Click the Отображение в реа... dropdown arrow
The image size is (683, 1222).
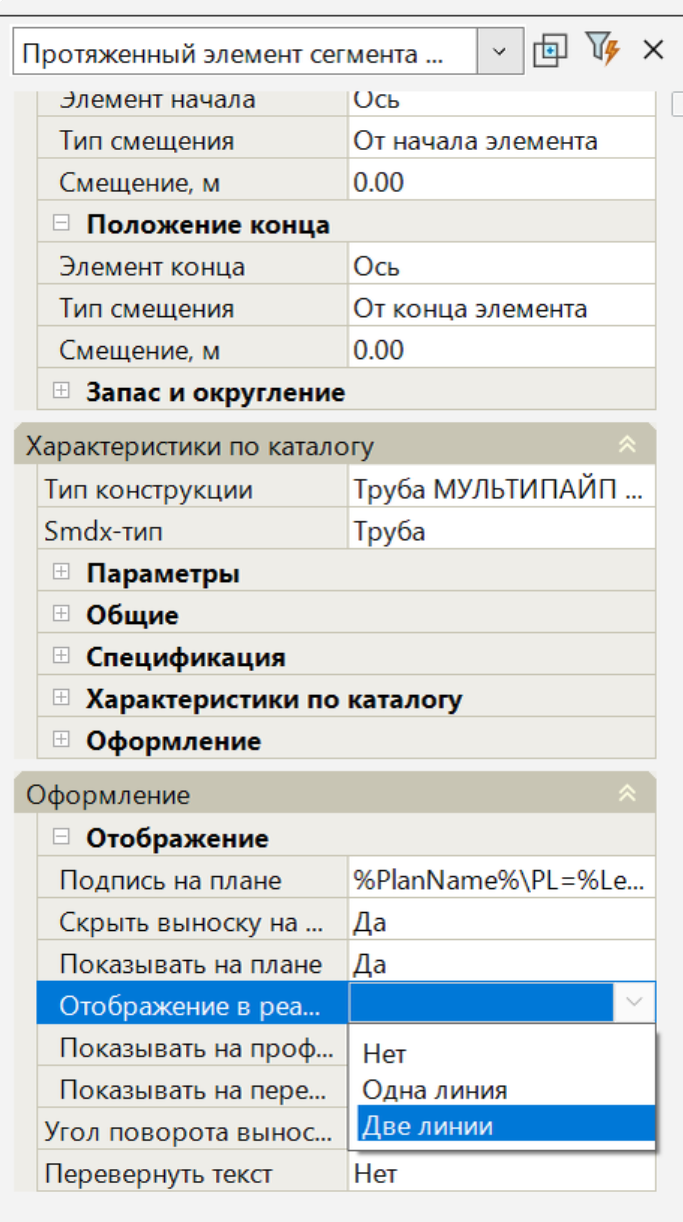(635, 1002)
